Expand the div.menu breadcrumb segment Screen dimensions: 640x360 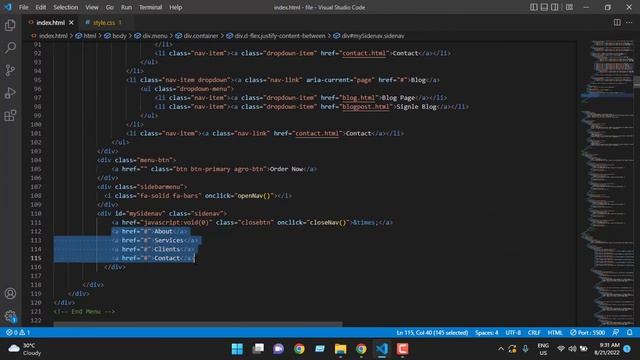tap(155, 36)
